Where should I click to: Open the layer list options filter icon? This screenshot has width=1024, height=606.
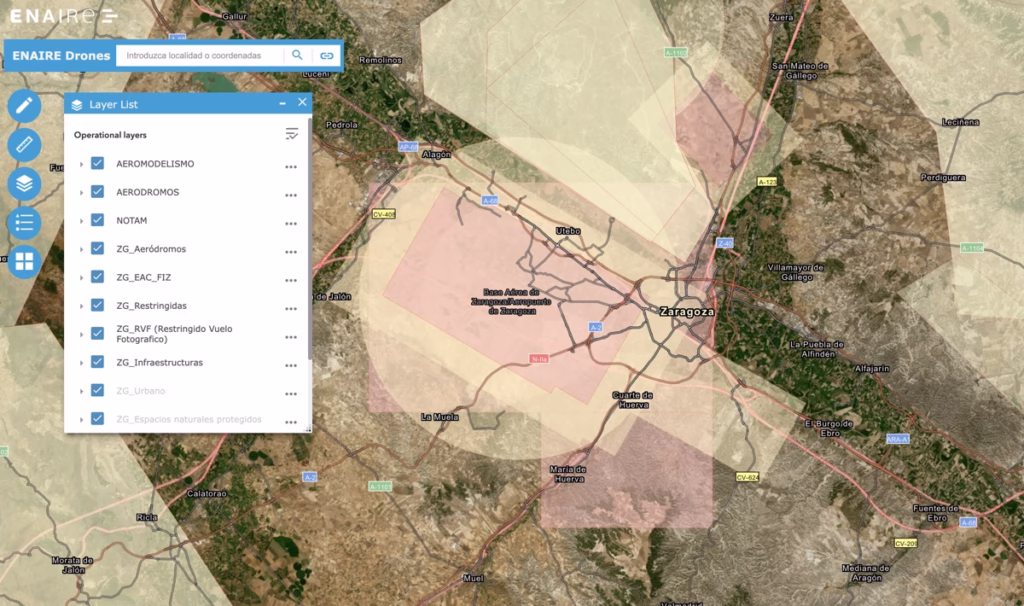pos(291,134)
